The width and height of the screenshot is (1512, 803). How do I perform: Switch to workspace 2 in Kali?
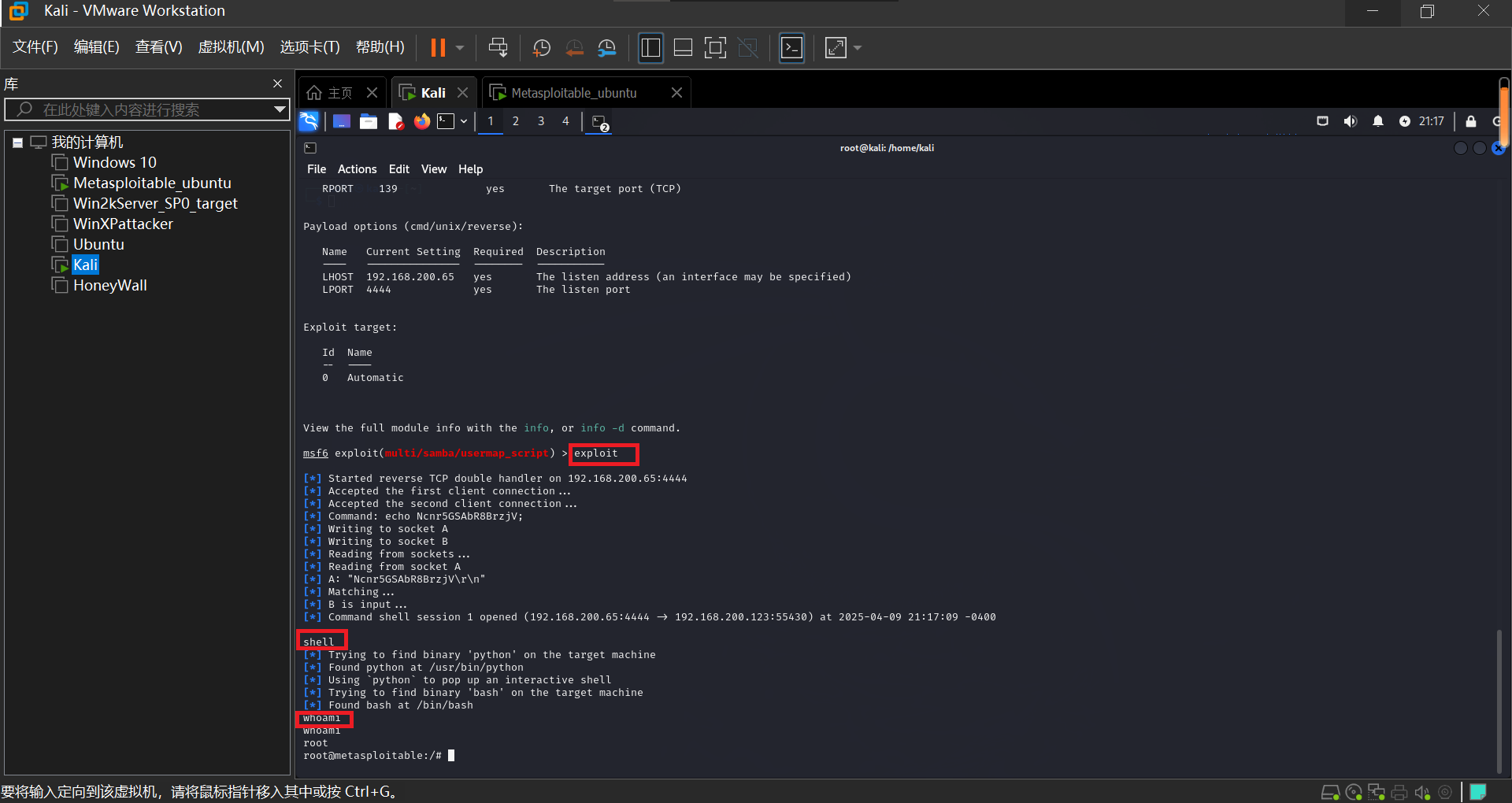[516, 121]
